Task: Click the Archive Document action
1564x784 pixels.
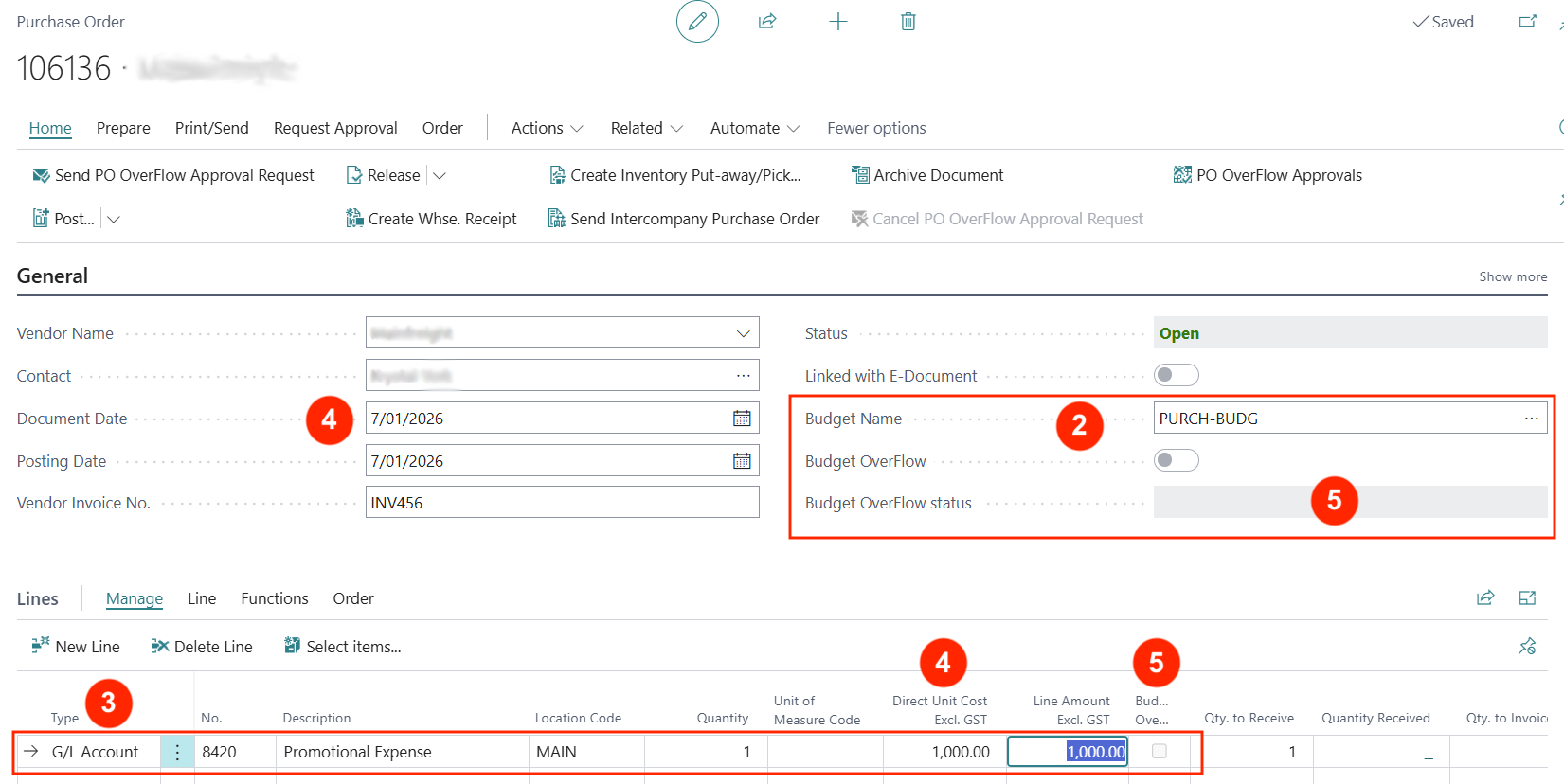Action: [927, 175]
